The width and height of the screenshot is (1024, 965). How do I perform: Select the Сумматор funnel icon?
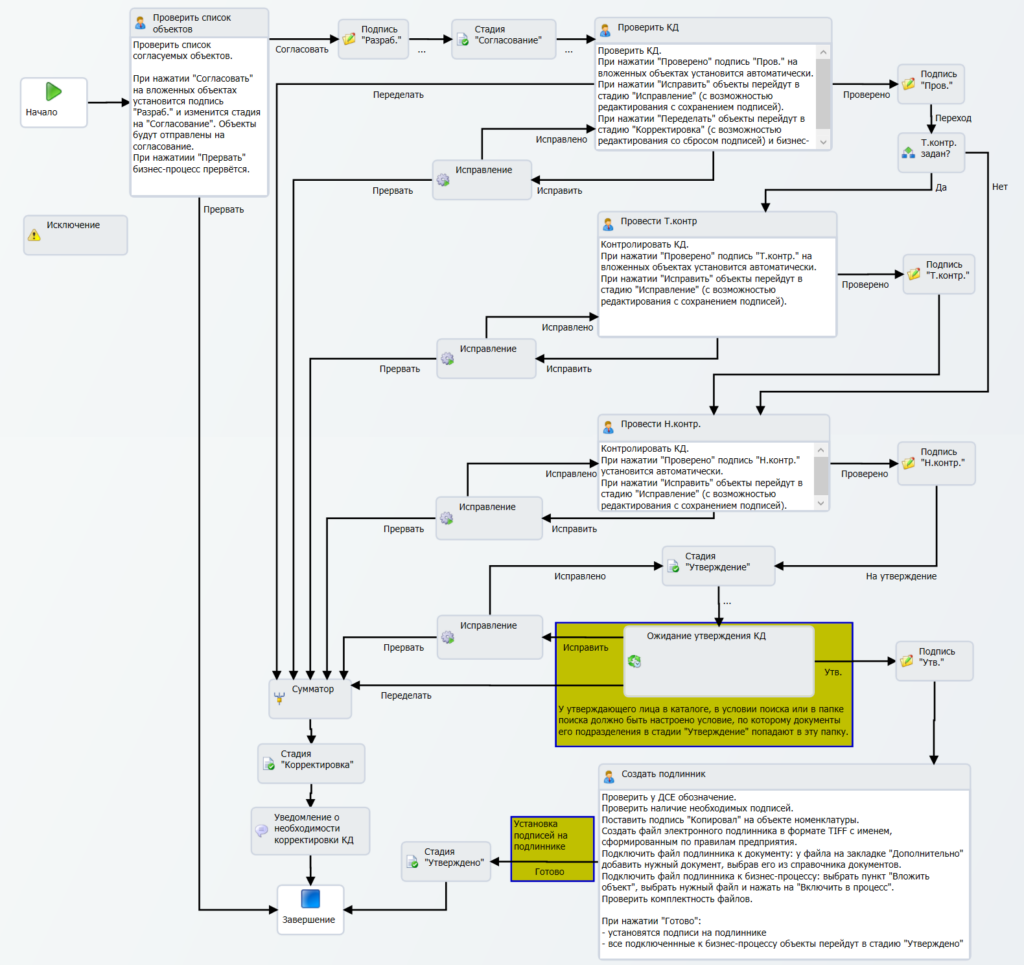(x=280, y=698)
